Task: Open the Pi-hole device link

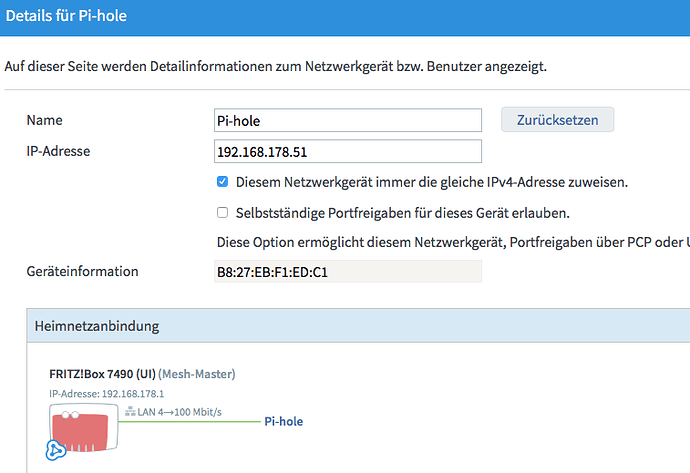Action: click(x=283, y=422)
